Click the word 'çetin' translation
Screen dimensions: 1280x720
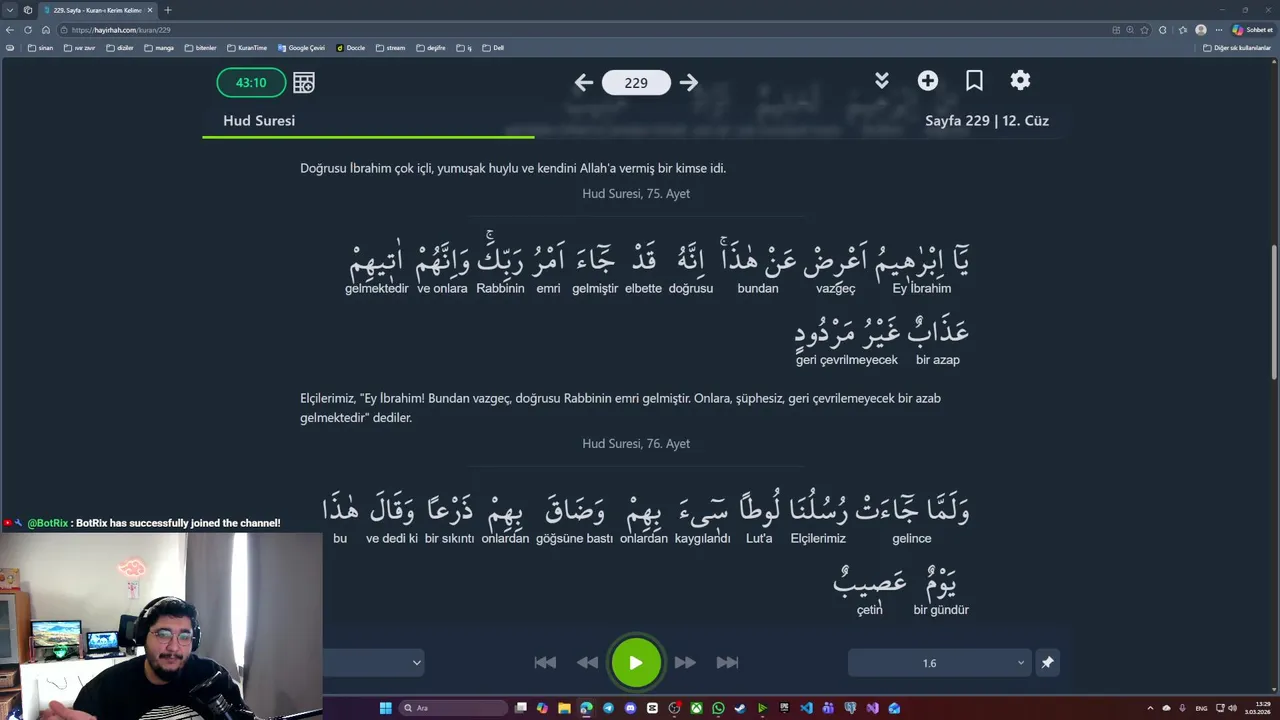tap(870, 610)
